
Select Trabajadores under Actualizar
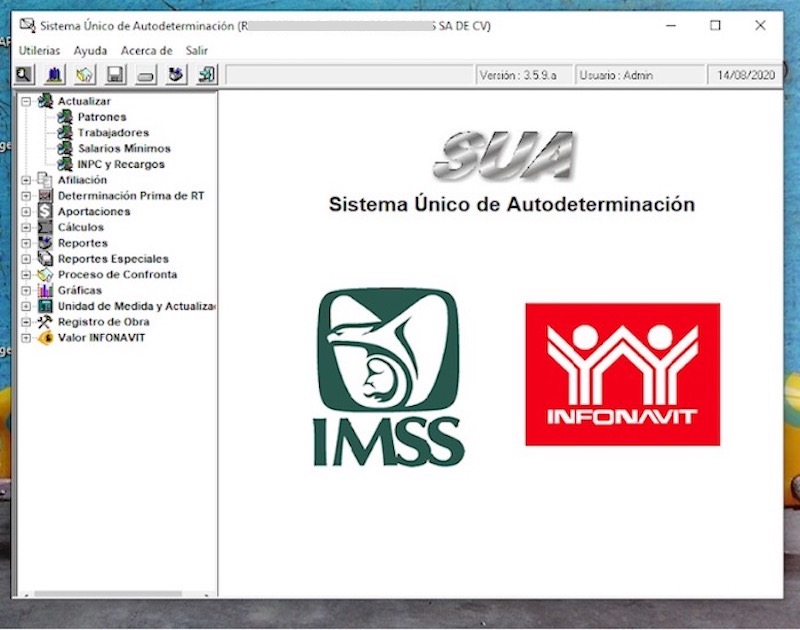[113, 133]
